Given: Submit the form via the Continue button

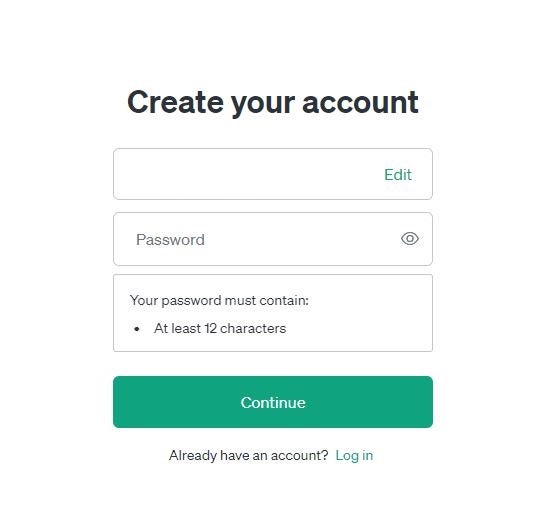Looking at the screenshot, I should pos(273,402).
